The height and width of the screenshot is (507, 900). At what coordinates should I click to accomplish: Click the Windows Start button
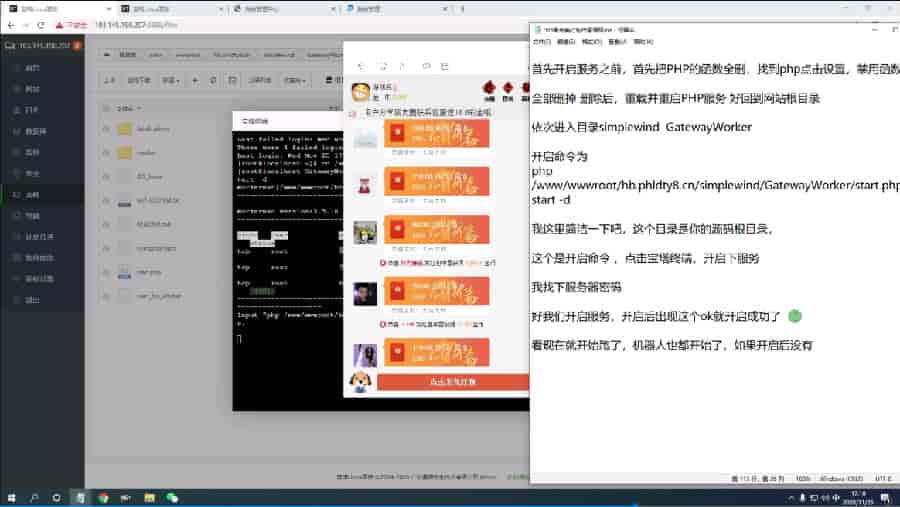coord(10,496)
